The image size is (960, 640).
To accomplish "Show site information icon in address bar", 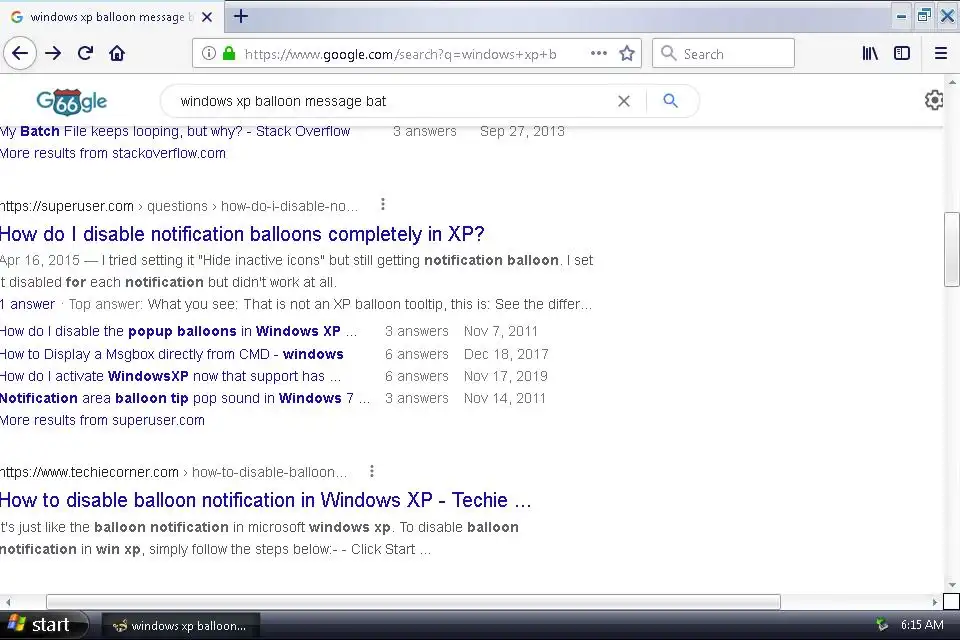I will pos(209,53).
